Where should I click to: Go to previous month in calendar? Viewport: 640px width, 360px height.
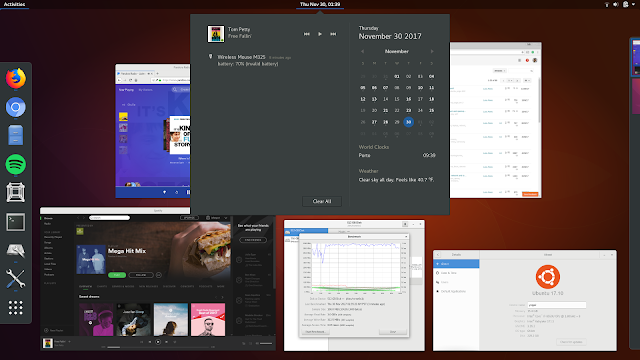[362, 51]
